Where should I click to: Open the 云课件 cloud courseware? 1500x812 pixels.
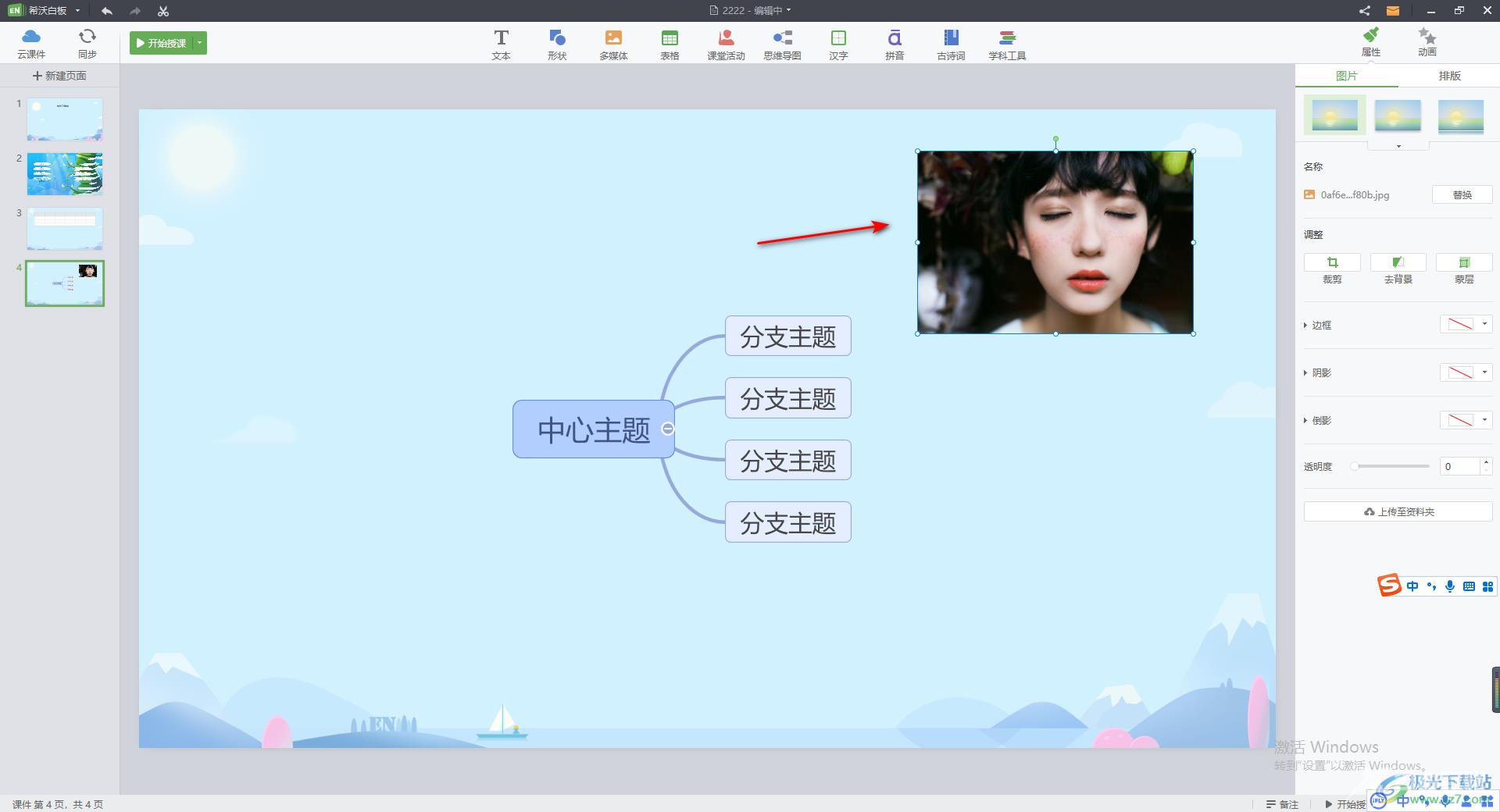(31, 43)
